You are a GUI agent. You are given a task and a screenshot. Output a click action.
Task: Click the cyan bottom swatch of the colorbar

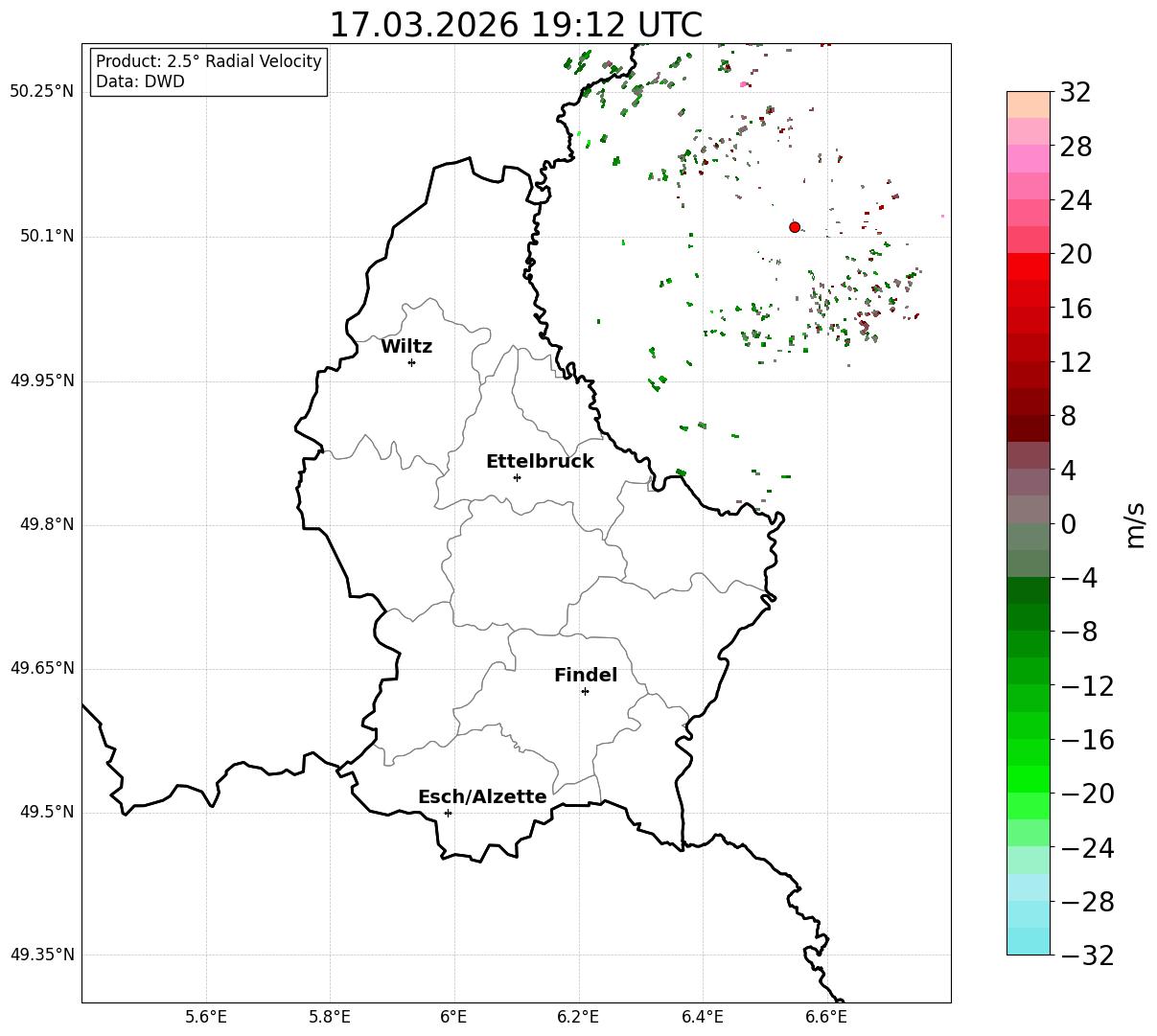click(x=1029, y=941)
